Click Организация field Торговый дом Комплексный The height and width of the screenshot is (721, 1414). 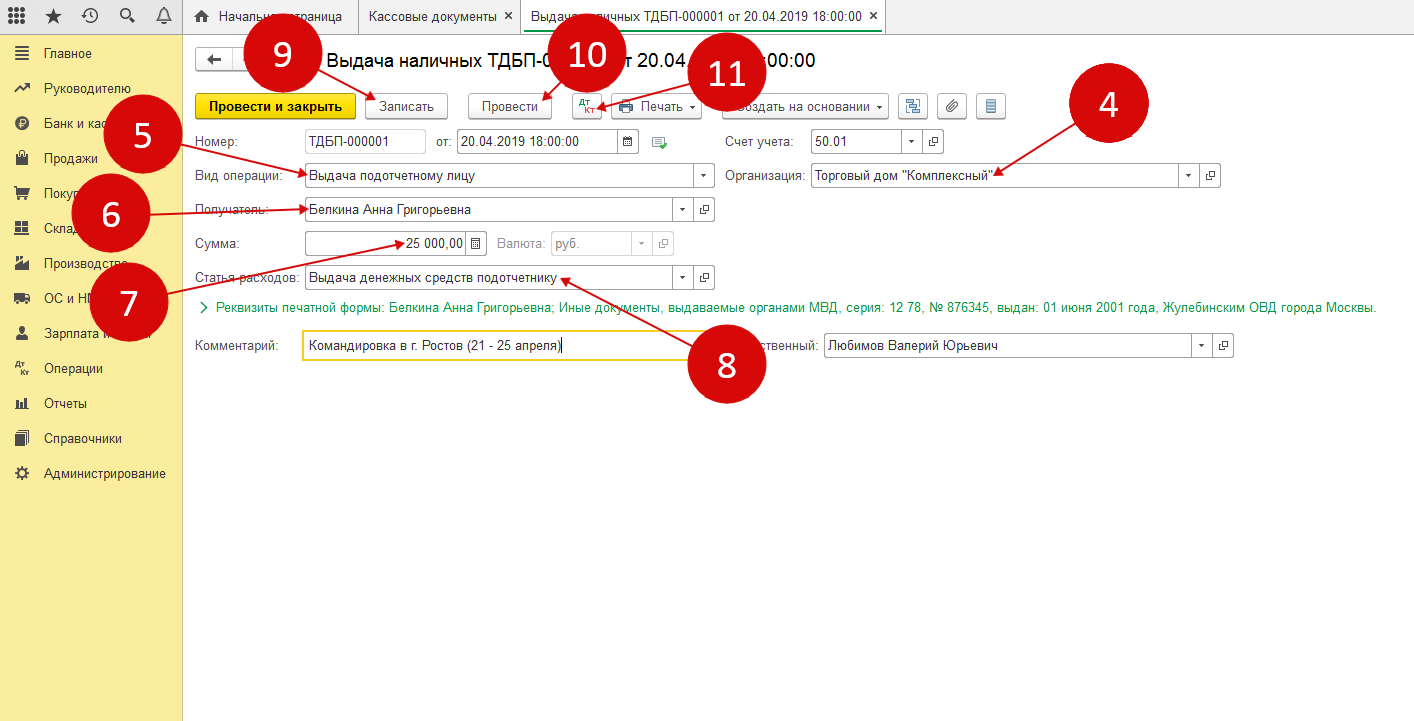tap(995, 176)
